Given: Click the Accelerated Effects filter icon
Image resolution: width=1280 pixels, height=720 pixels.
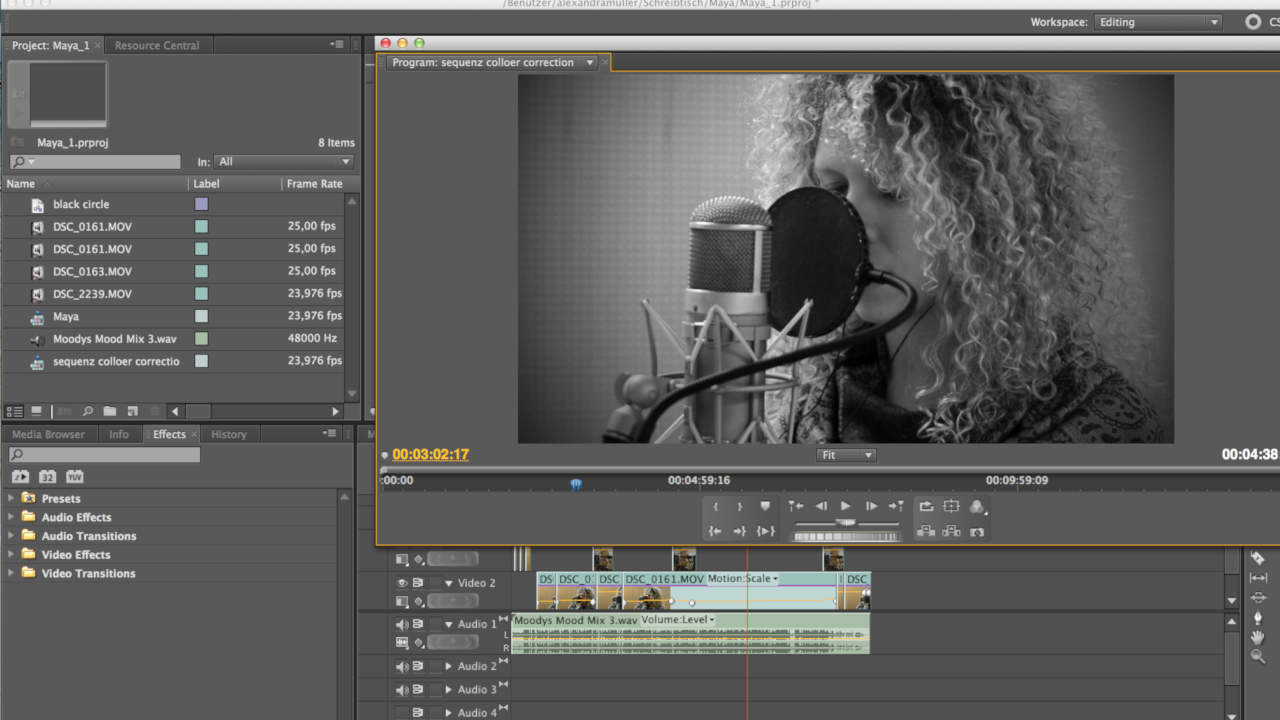Looking at the screenshot, I should coord(21,477).
